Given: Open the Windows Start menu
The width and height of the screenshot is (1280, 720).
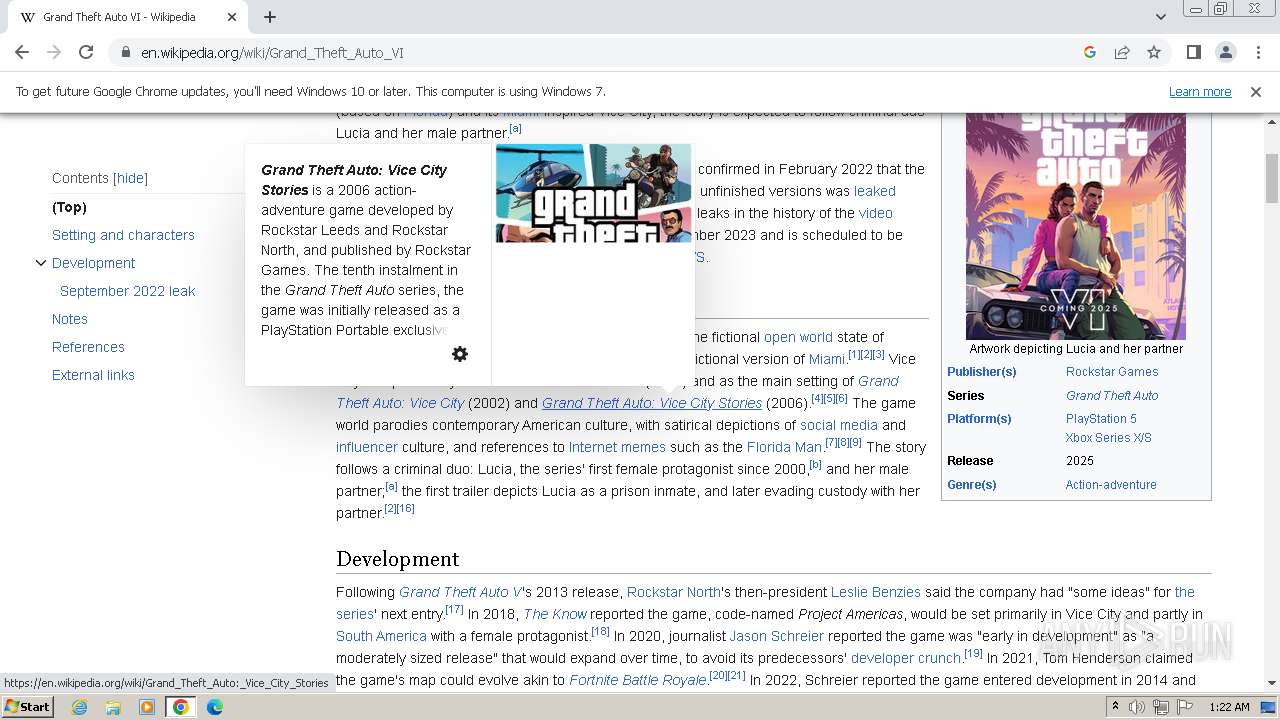Looking at the screenshot, I should coord(28,706).
